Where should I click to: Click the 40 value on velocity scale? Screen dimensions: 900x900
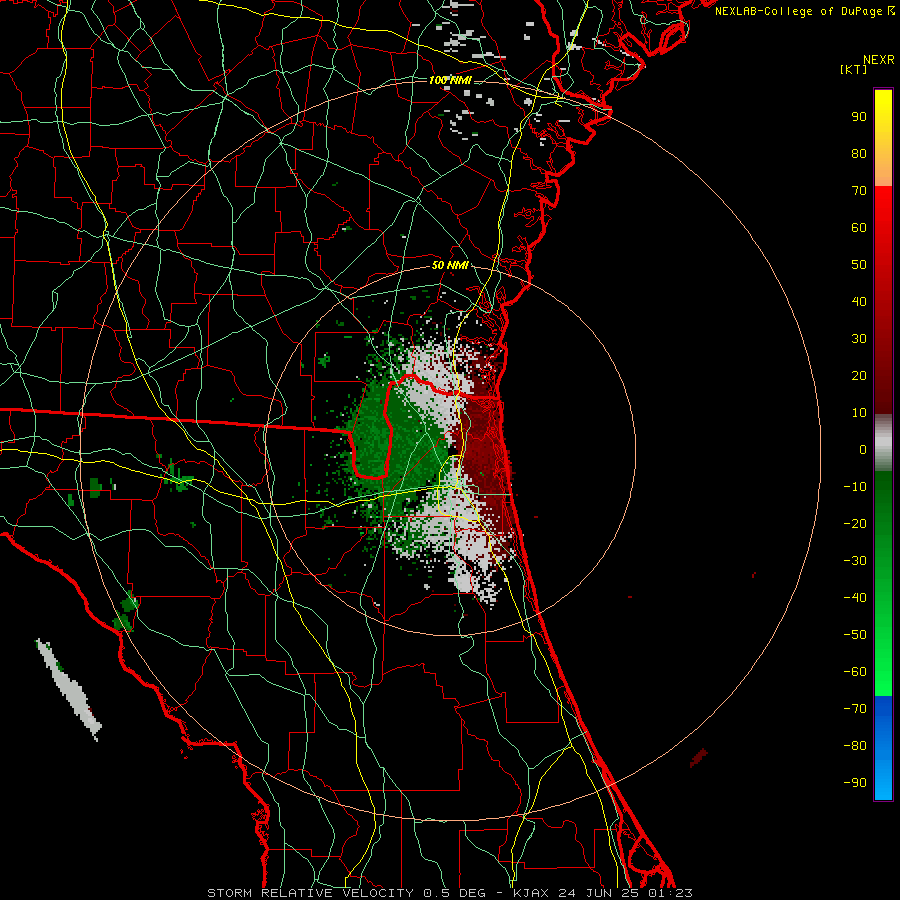859,302
